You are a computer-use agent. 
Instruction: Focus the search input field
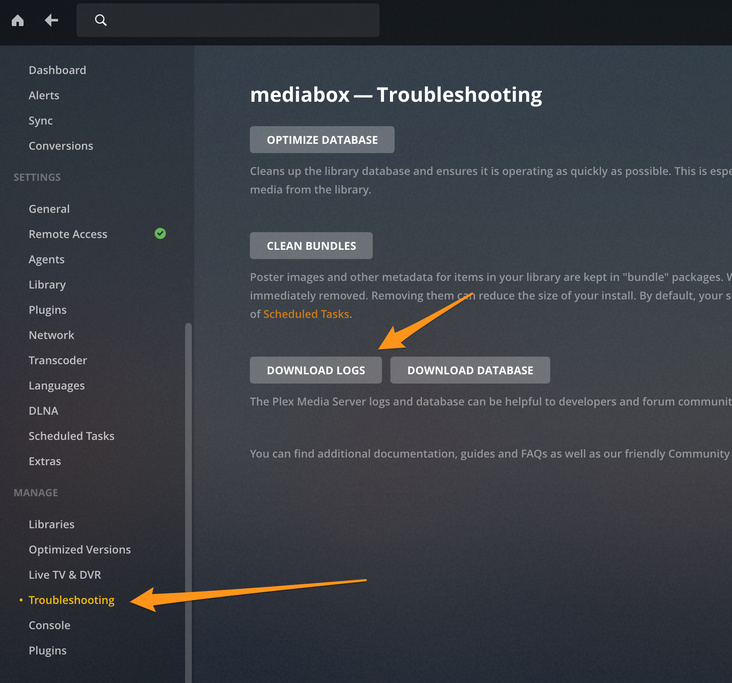click(x=228, y=20)
